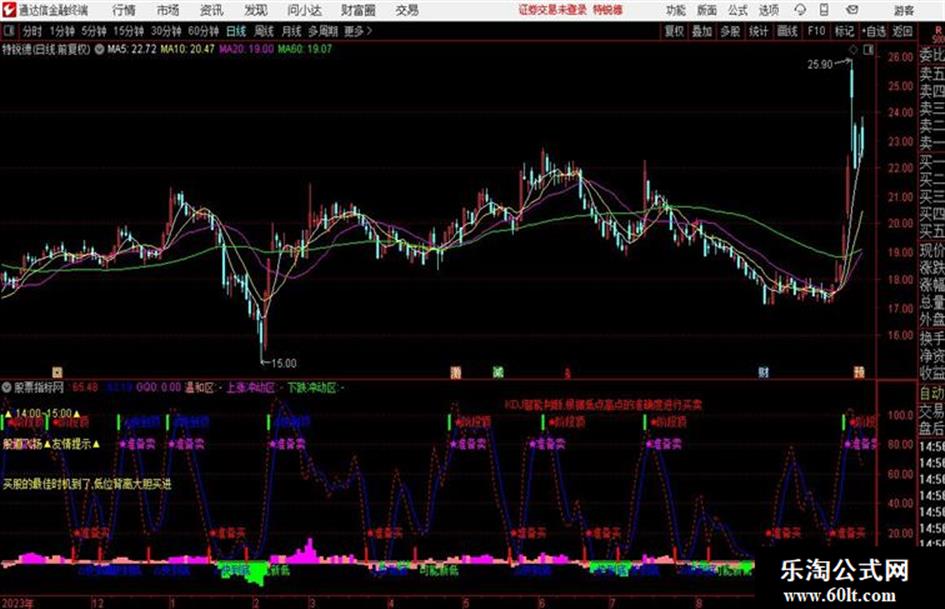Viewport: 945px width, 609px height.
Task: Click the MA10: 20.47 moving average label
Action: point(187,49)
